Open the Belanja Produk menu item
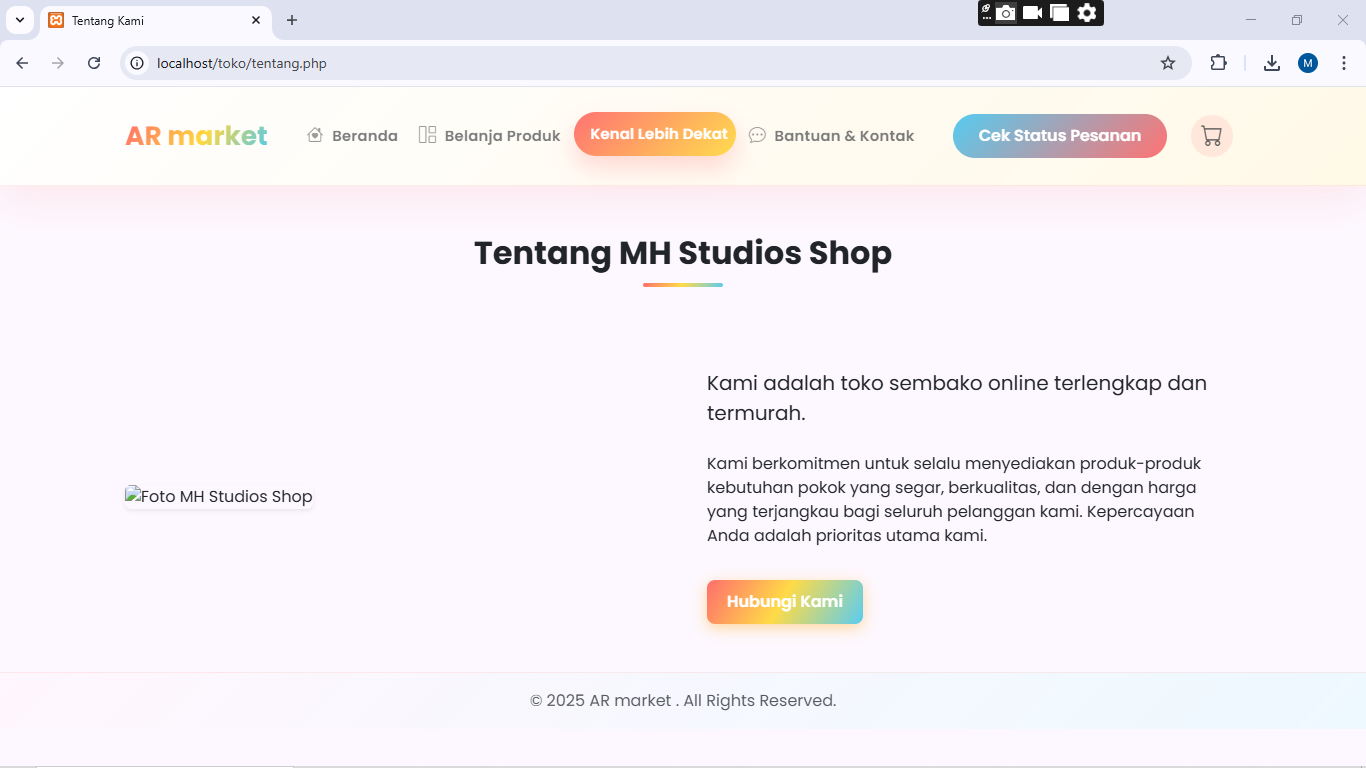The image size is (1366, 768). coord(490,136)
